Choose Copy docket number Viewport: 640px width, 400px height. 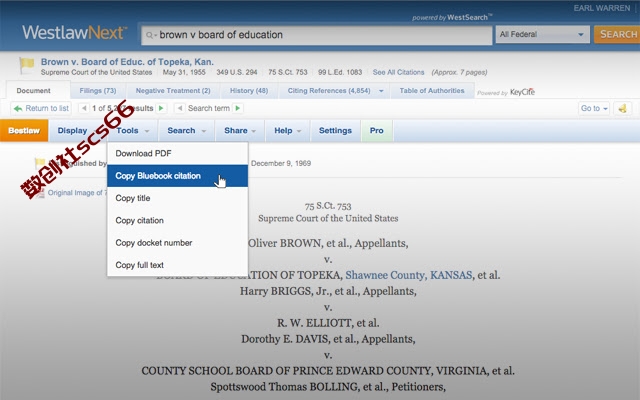point(177,243)
